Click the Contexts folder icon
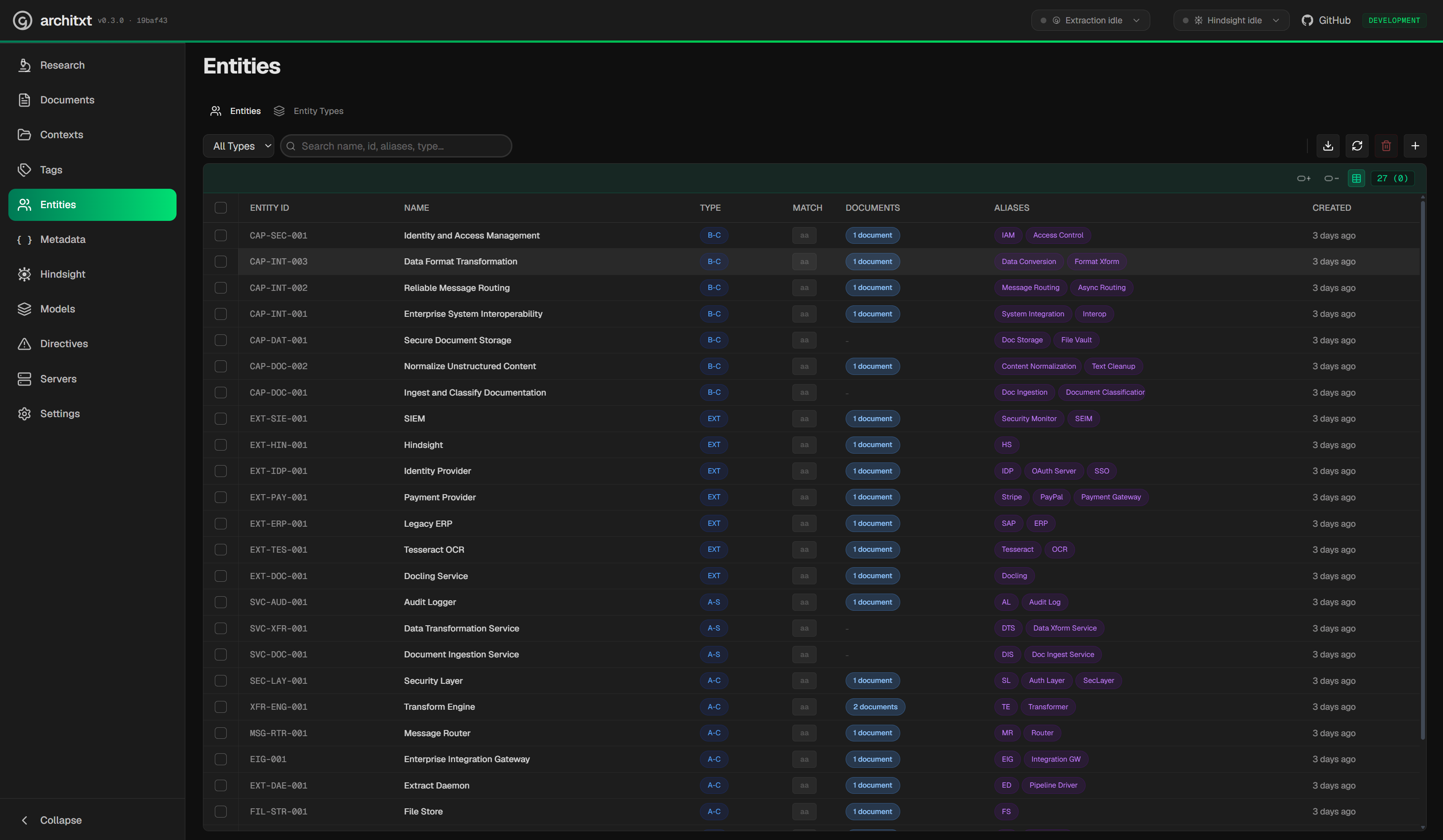 [24, 135]
